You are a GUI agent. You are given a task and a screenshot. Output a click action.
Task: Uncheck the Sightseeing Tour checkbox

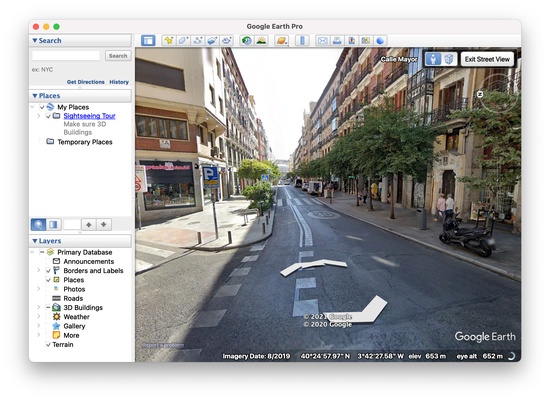tap(48, 116)
